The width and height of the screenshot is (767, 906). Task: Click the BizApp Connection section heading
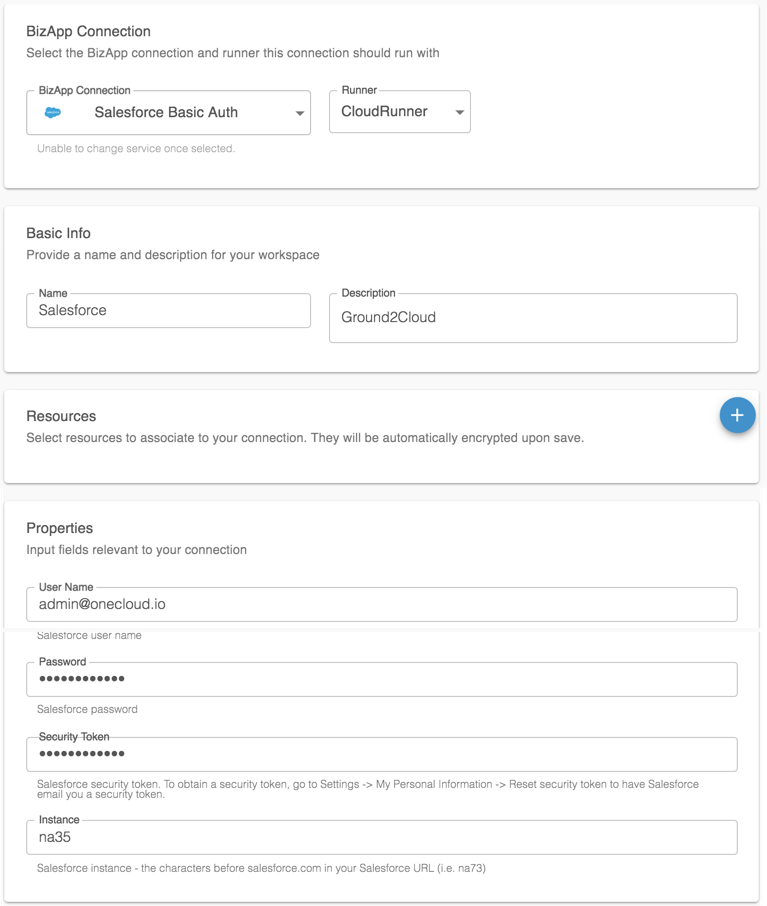(88, 31)
